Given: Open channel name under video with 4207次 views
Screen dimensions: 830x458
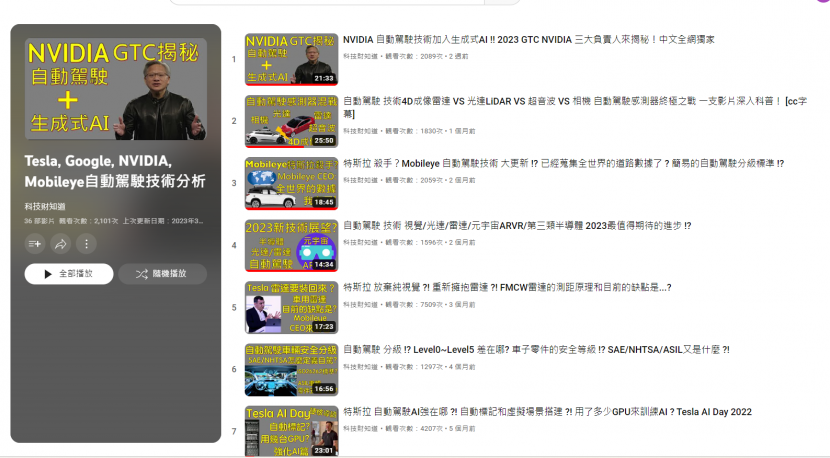Looking at the screenshot, I should click(360, 428).
